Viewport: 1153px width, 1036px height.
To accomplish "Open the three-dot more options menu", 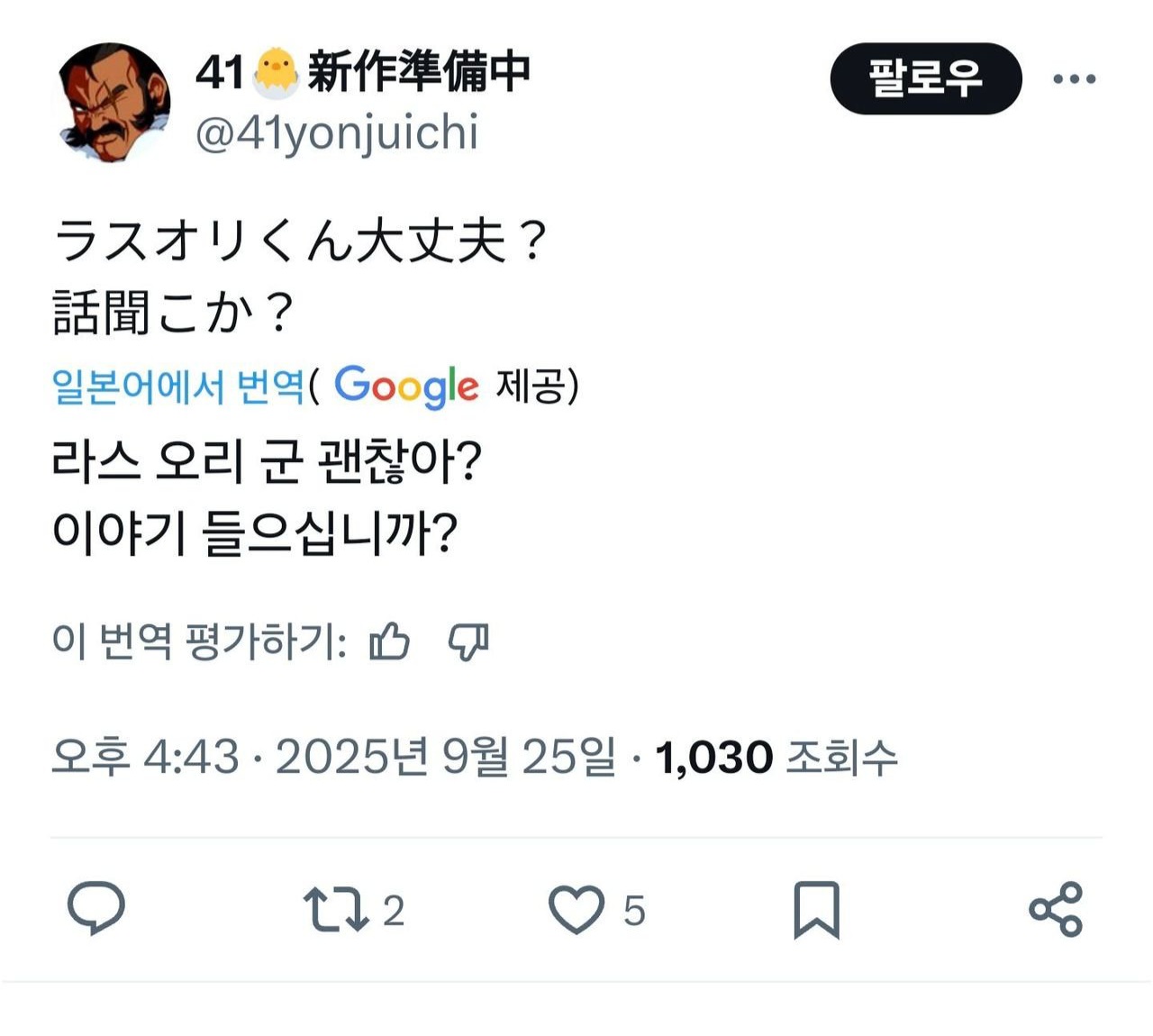I will point(1075,79).
